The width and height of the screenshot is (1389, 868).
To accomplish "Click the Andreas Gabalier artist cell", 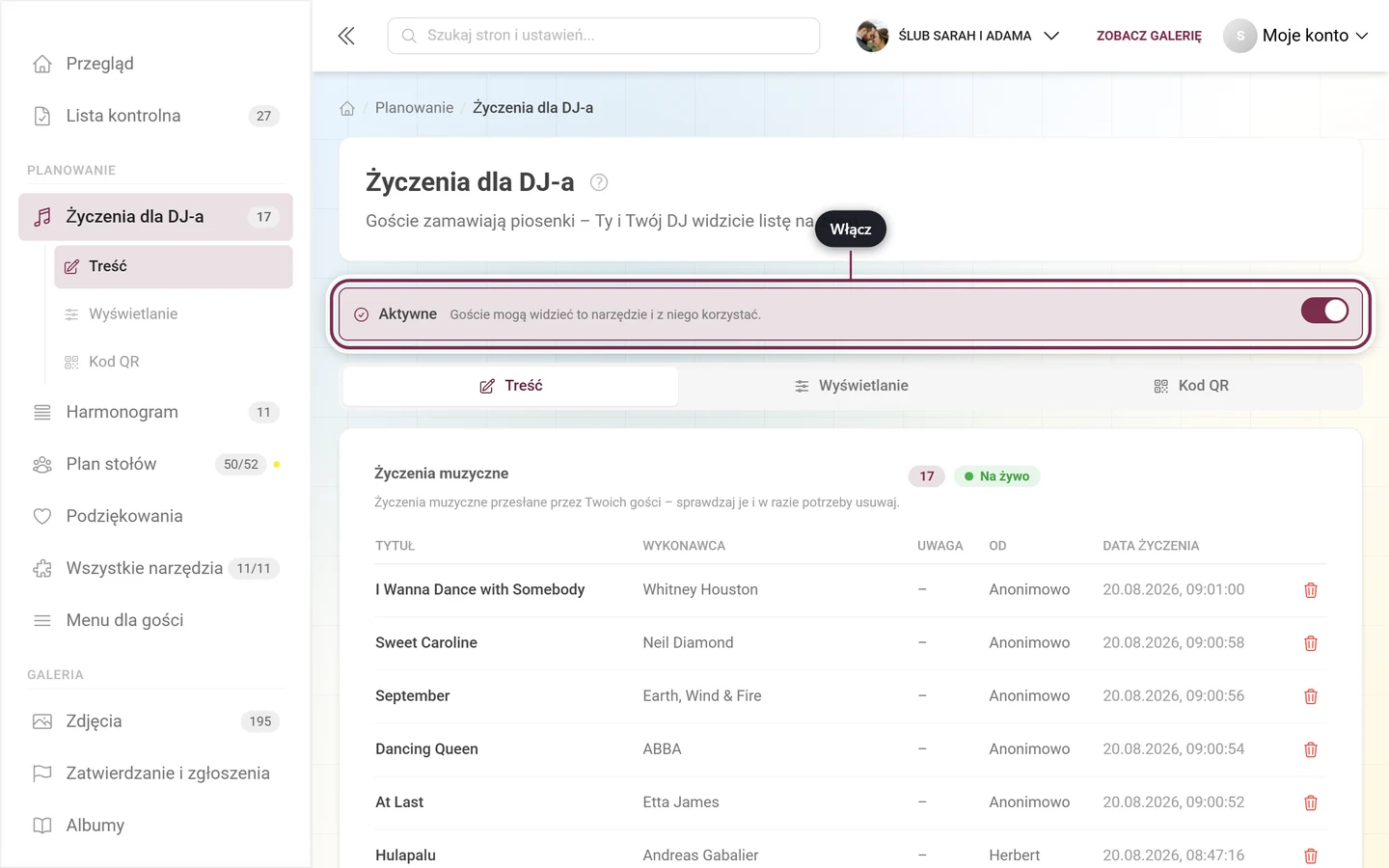I will tap(700, 855).
